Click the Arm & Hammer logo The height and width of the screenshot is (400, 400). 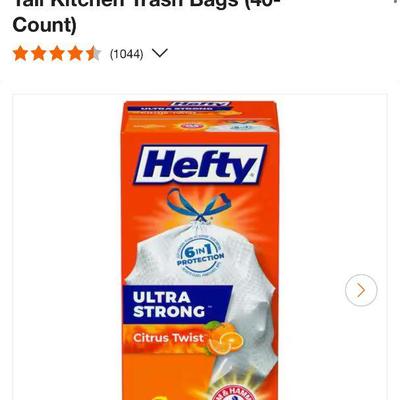[x=233, y=392]
